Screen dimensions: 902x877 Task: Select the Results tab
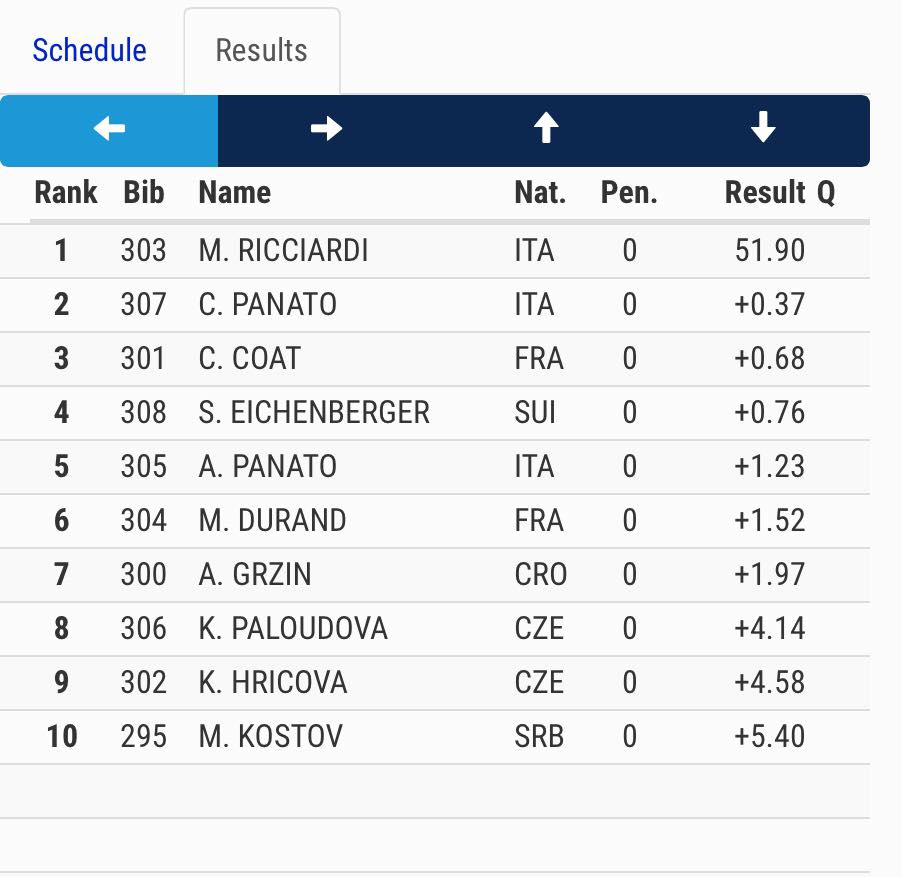click(261, 51)
